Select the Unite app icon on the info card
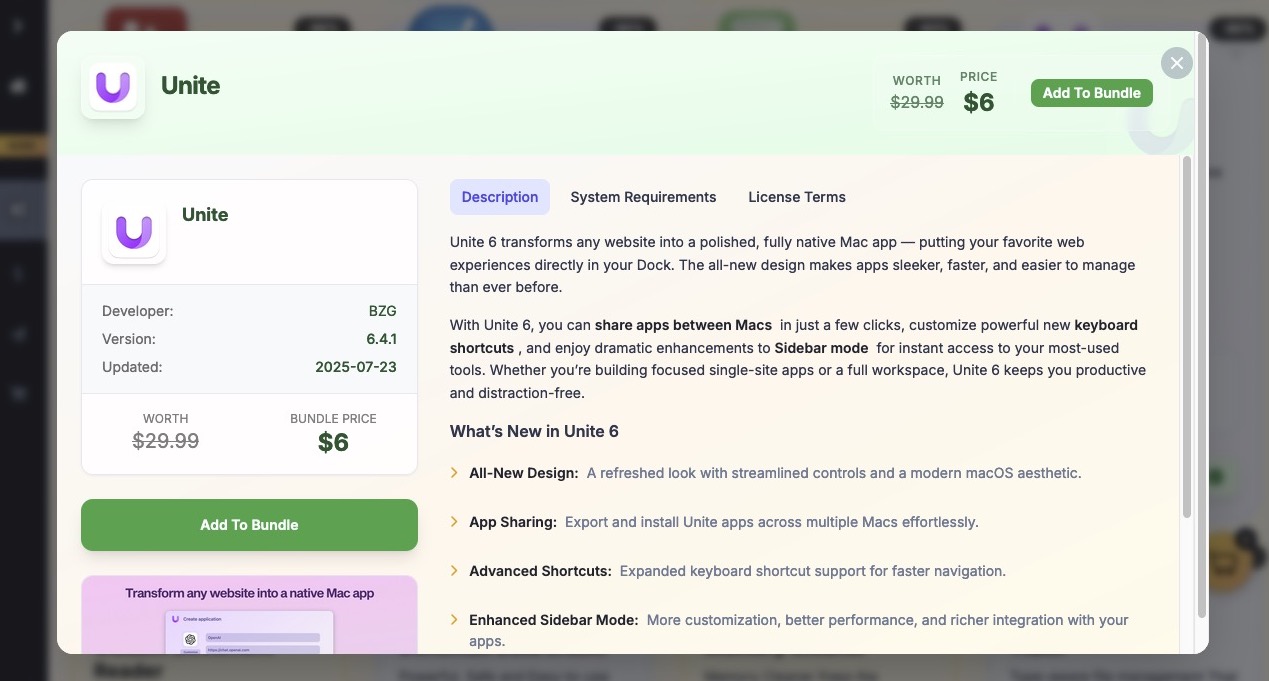Image resolution: width=1269 pixels, height=681 pixels. pos(133,231)
